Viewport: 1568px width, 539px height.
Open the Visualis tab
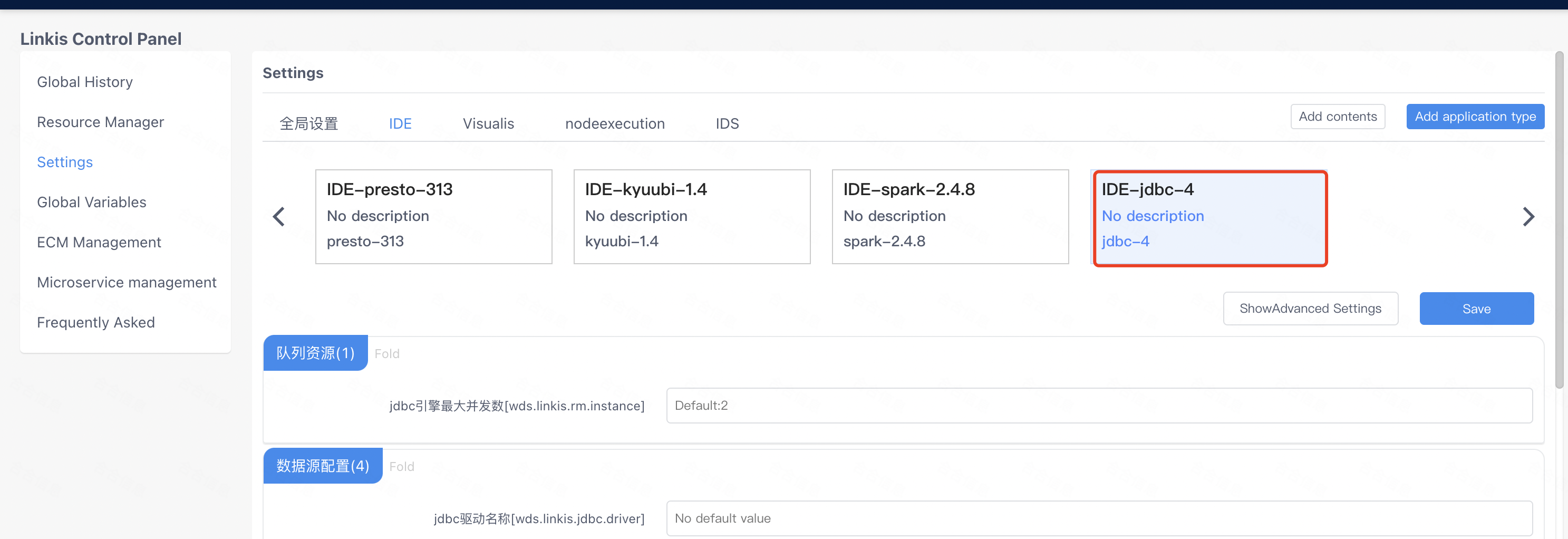488,123
